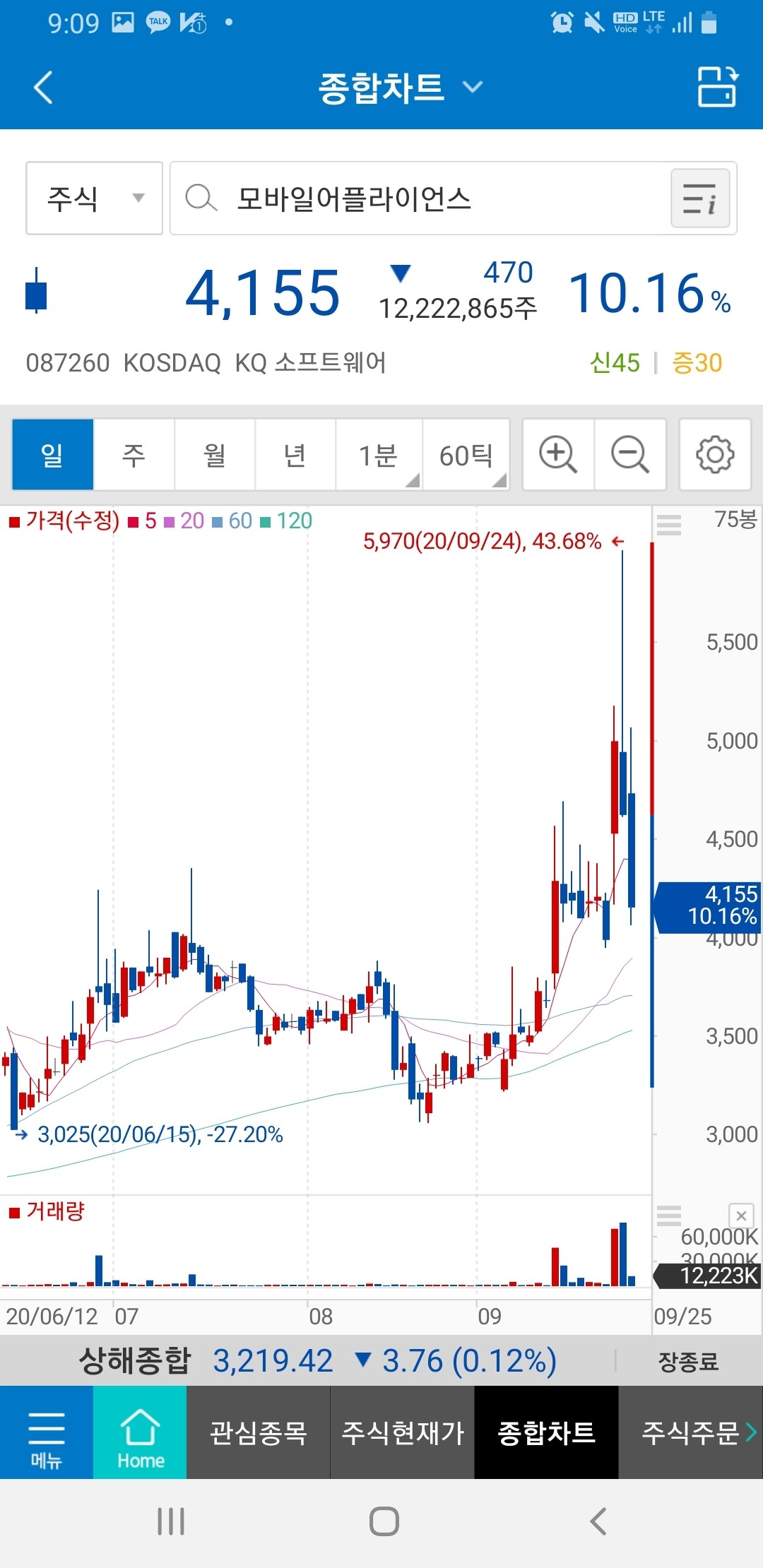
Task: Open the 메뉴 hamburger menu
Action: tap(46, 1432)
